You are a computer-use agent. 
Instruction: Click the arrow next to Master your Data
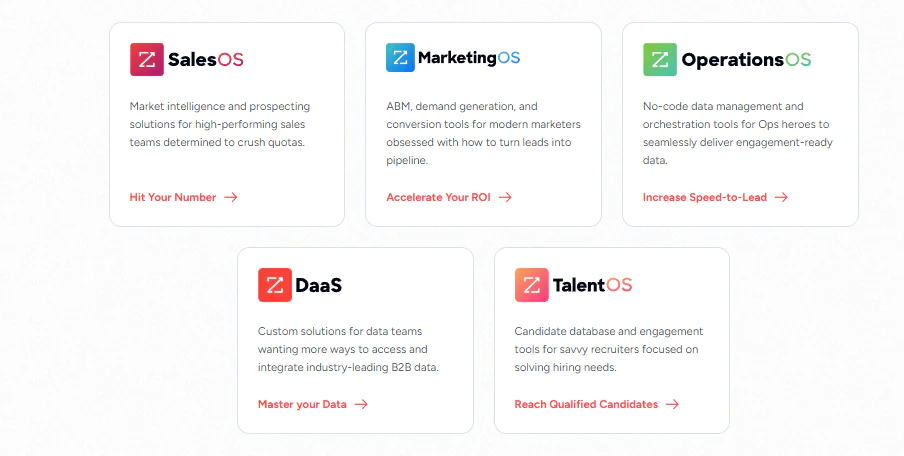point(361,404)
